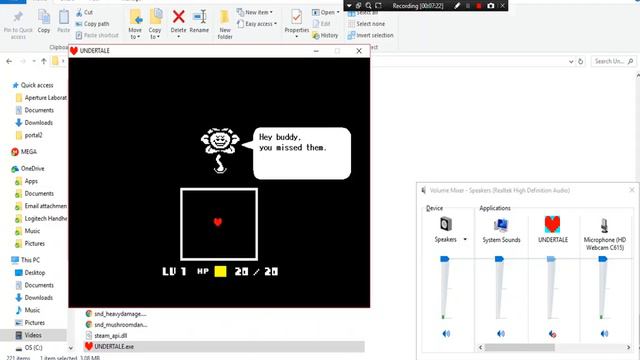640x360 pixels.
Task: Go back in File Explorer
Action: 9,61
